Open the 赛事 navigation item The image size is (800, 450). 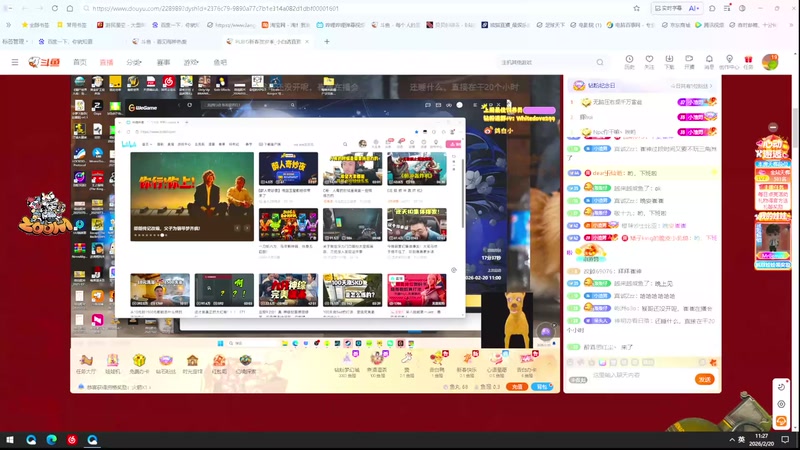pyautogui.click(x=163, y=62)
